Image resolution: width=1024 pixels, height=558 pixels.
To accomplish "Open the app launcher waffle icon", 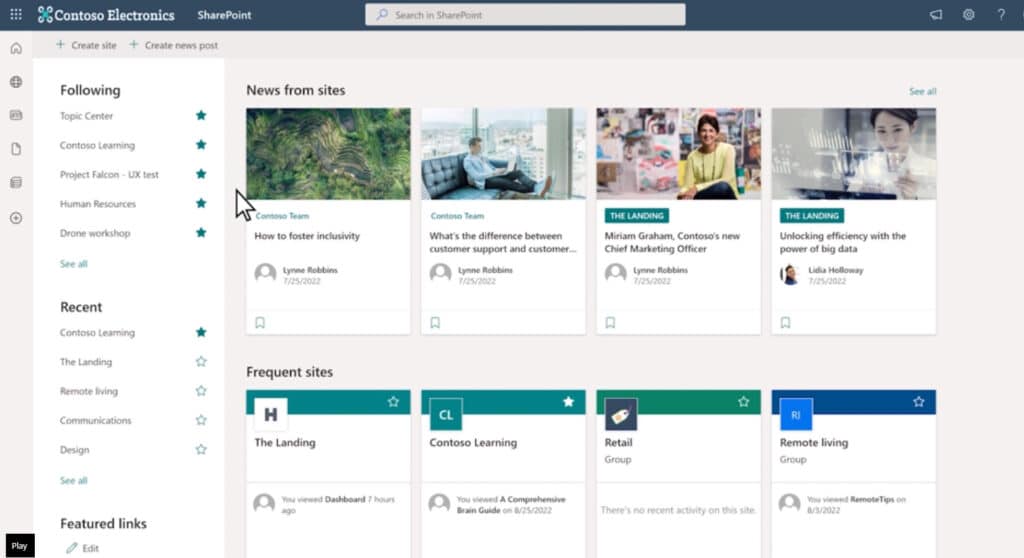I will coord(16,14).
